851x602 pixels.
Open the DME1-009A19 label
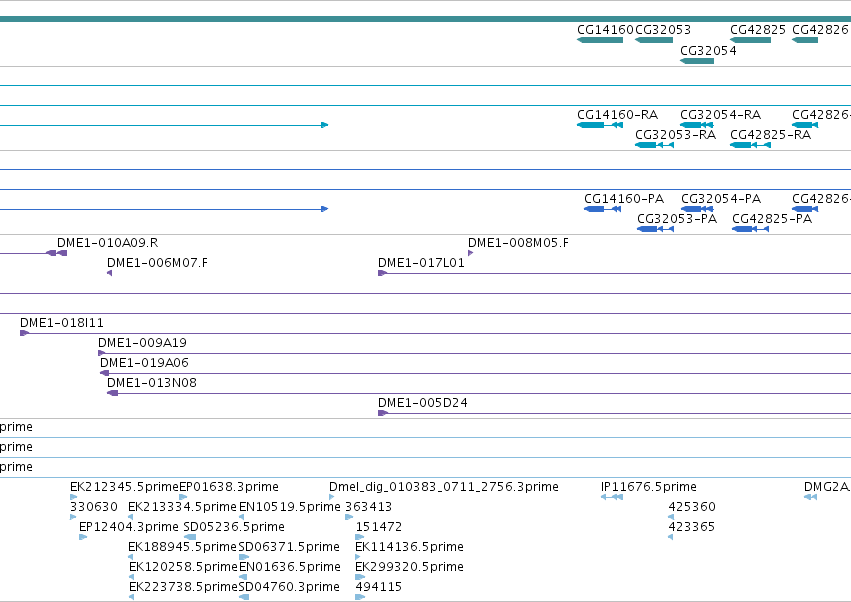[x=142, y=343]
